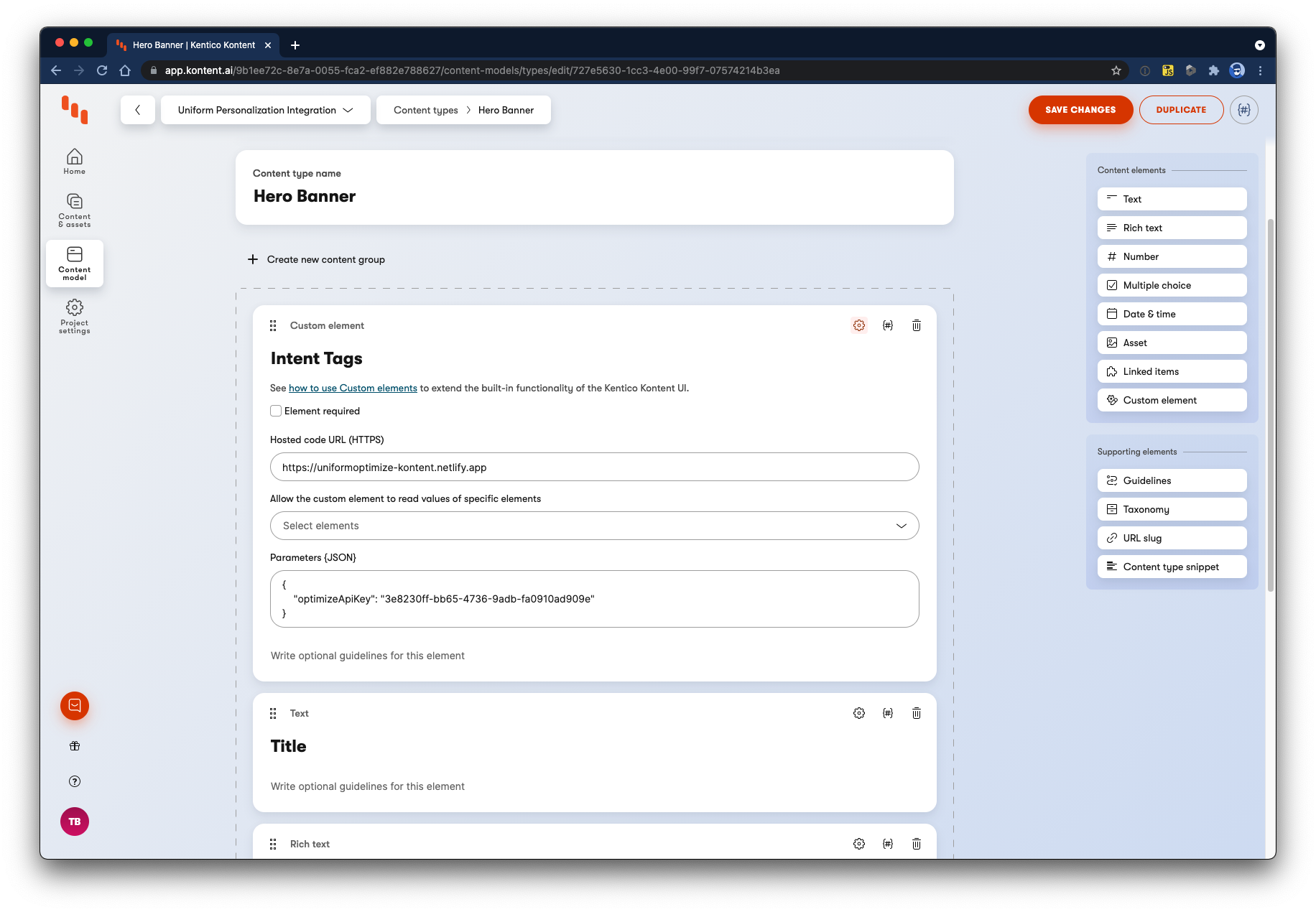This screenshot has width=1316, height=912.
Task: Open Project settings in sidebar
Action: [x=75, y=317]
